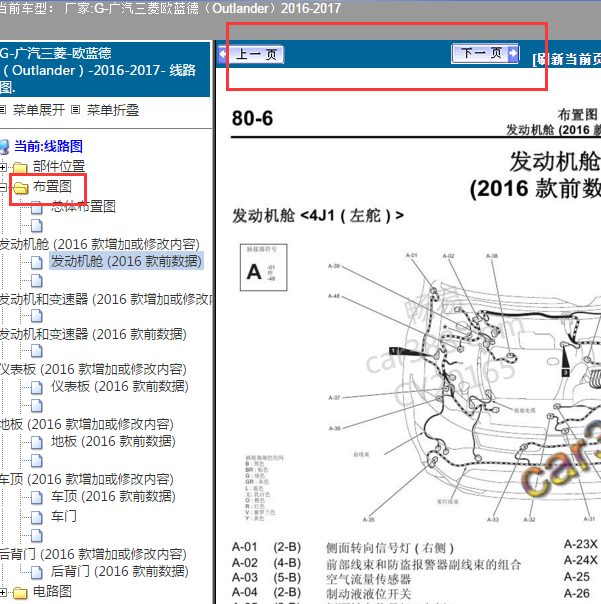
Task: Click connector row A-01 侧面转向信号灯 (右侧)
Action: click(343, 547)
